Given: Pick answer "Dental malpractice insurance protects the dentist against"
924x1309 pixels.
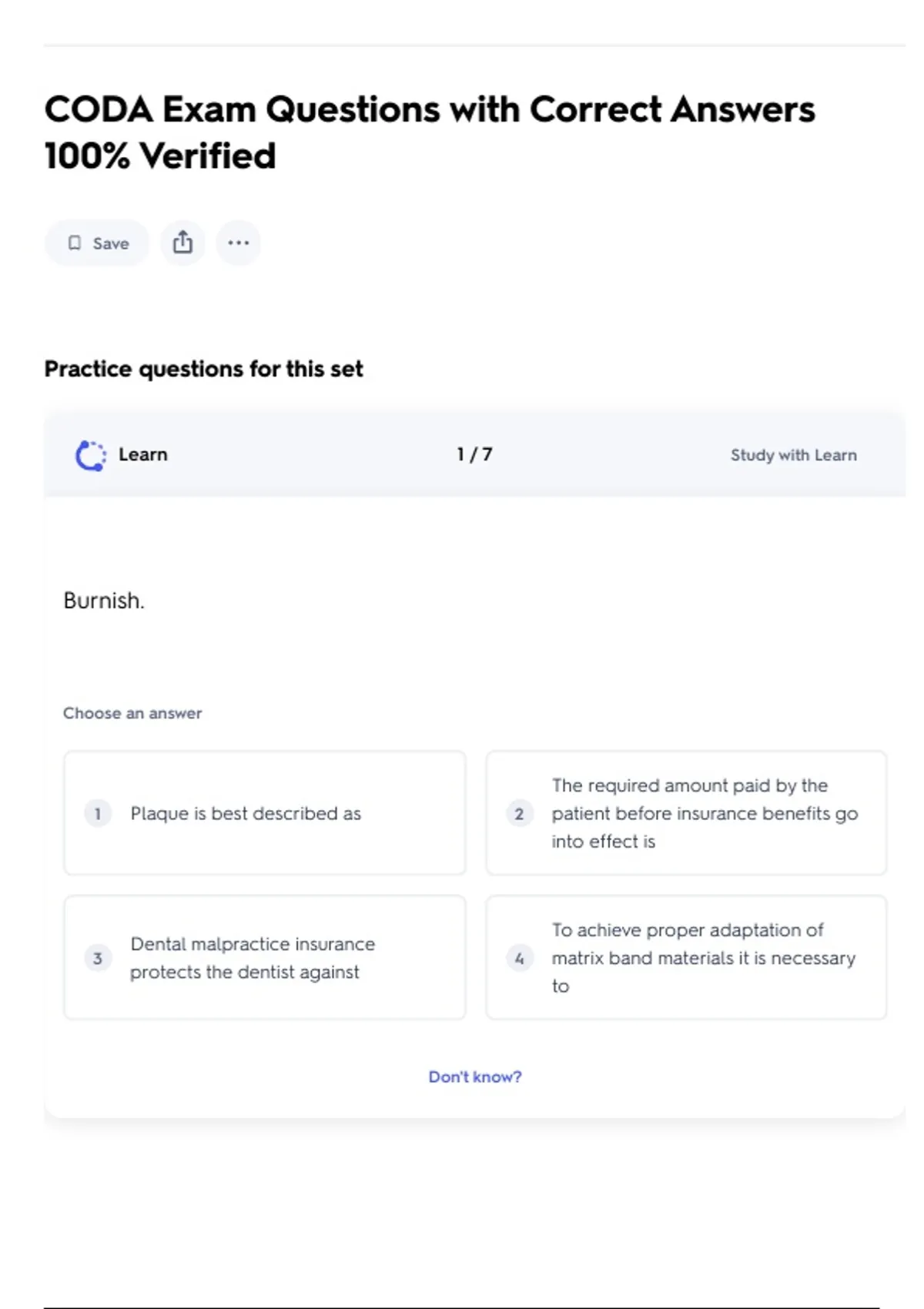Looking at the screenshot, I should click(265, 958).
